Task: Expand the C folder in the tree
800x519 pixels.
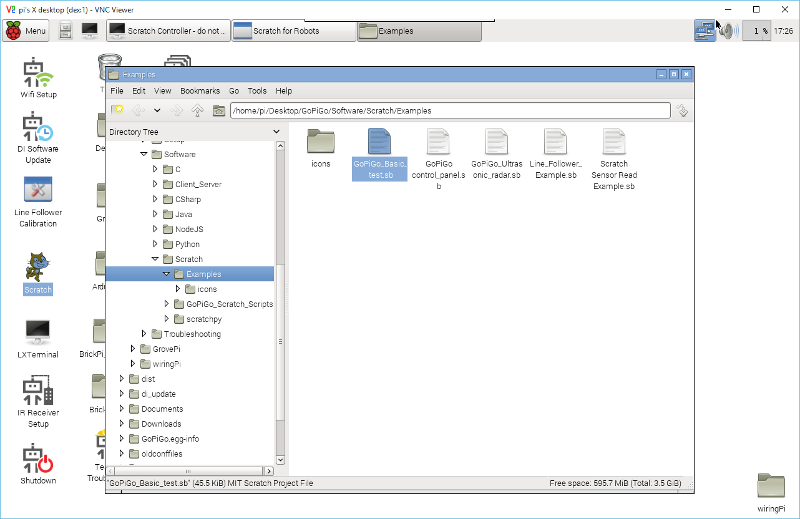Action: [155, 169]
